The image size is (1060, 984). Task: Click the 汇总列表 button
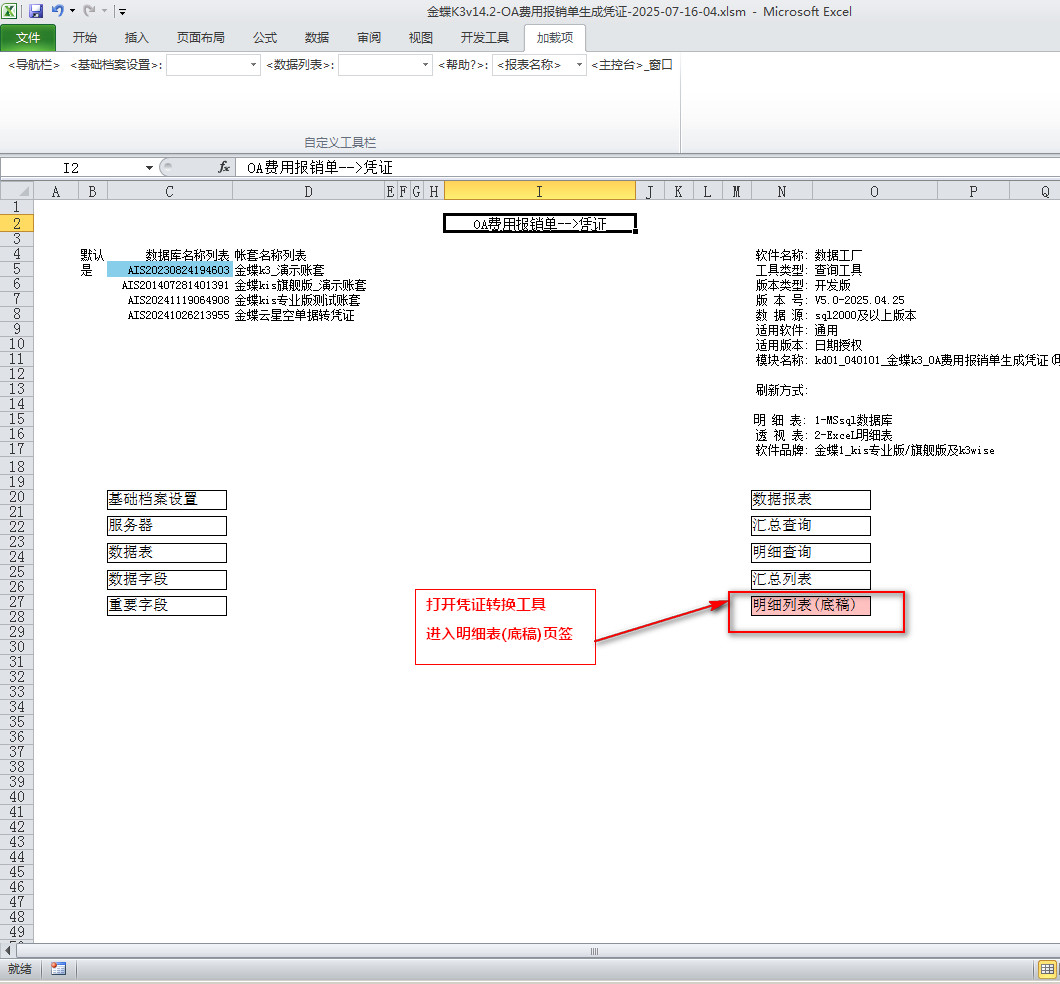[x=811, y=579]
